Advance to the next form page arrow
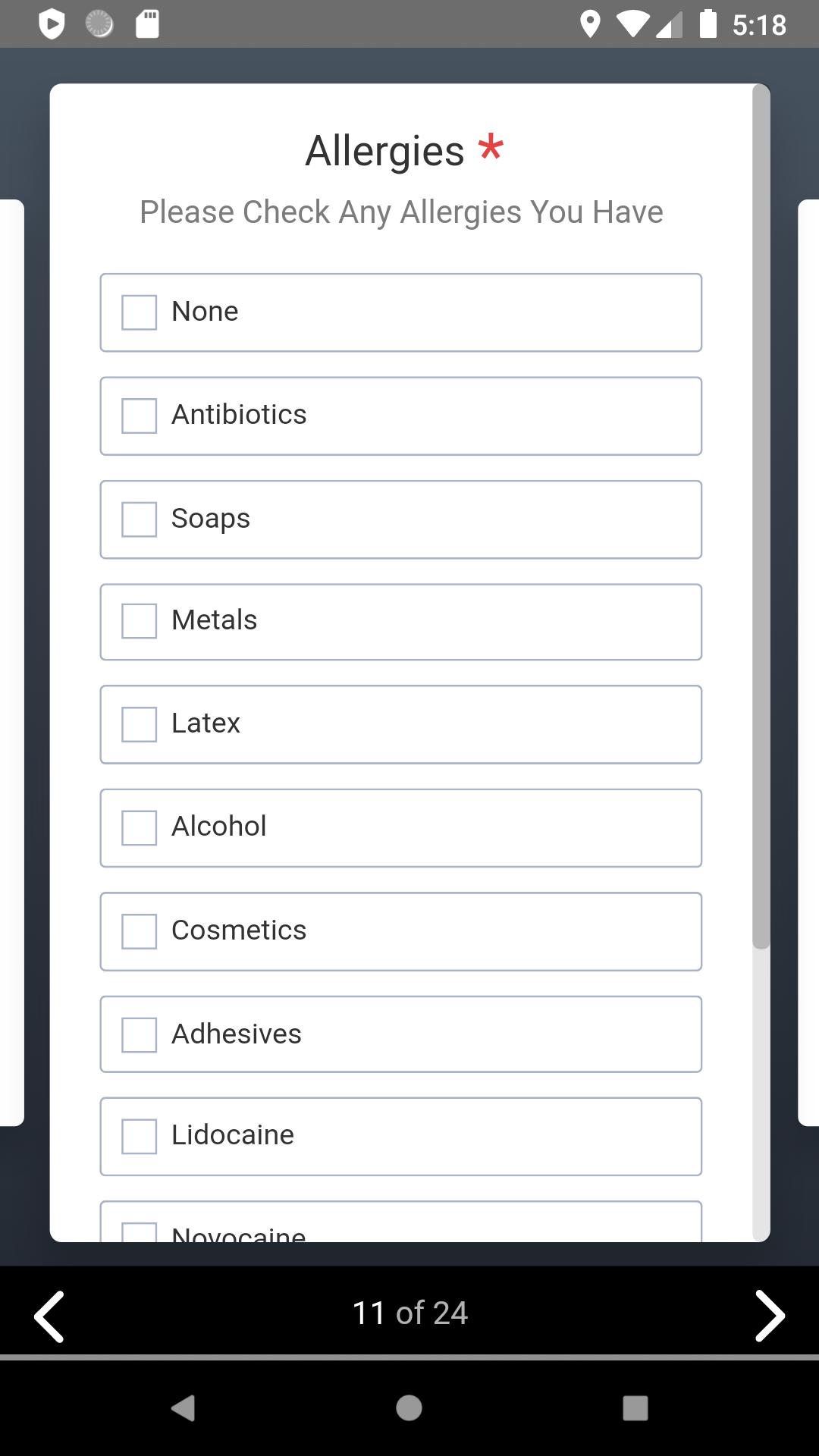Screen dimensions: 819x1456 (770, 1316)
